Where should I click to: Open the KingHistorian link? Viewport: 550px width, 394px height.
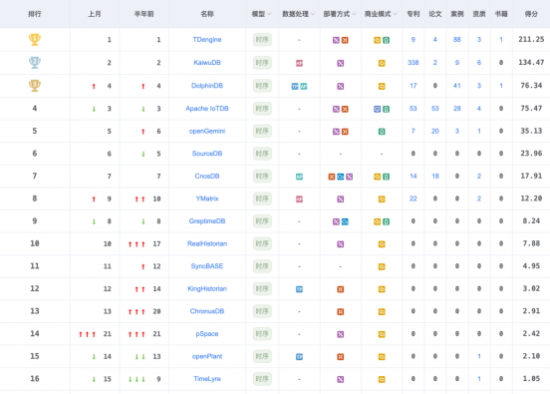pyautogui.click(x=207, y=289)
